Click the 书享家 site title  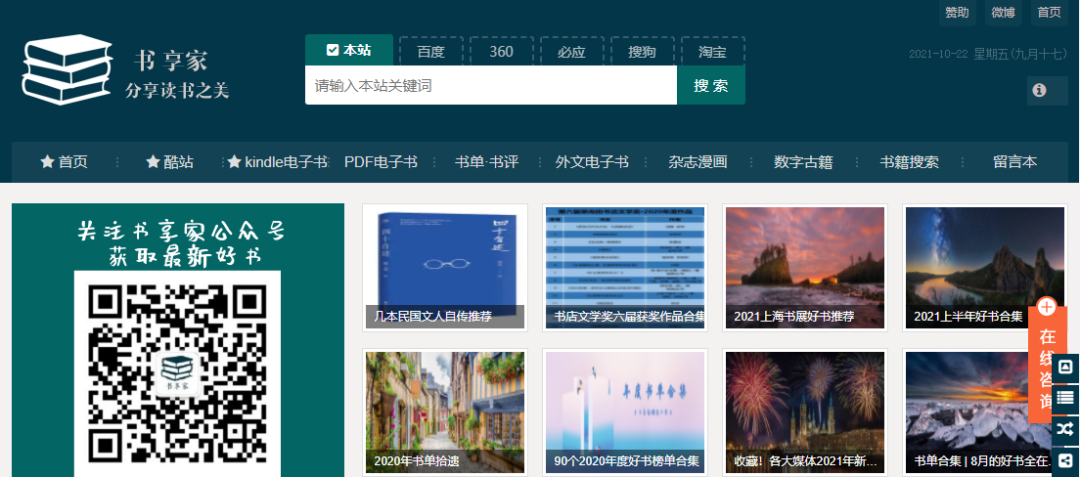tap(171, 61)
